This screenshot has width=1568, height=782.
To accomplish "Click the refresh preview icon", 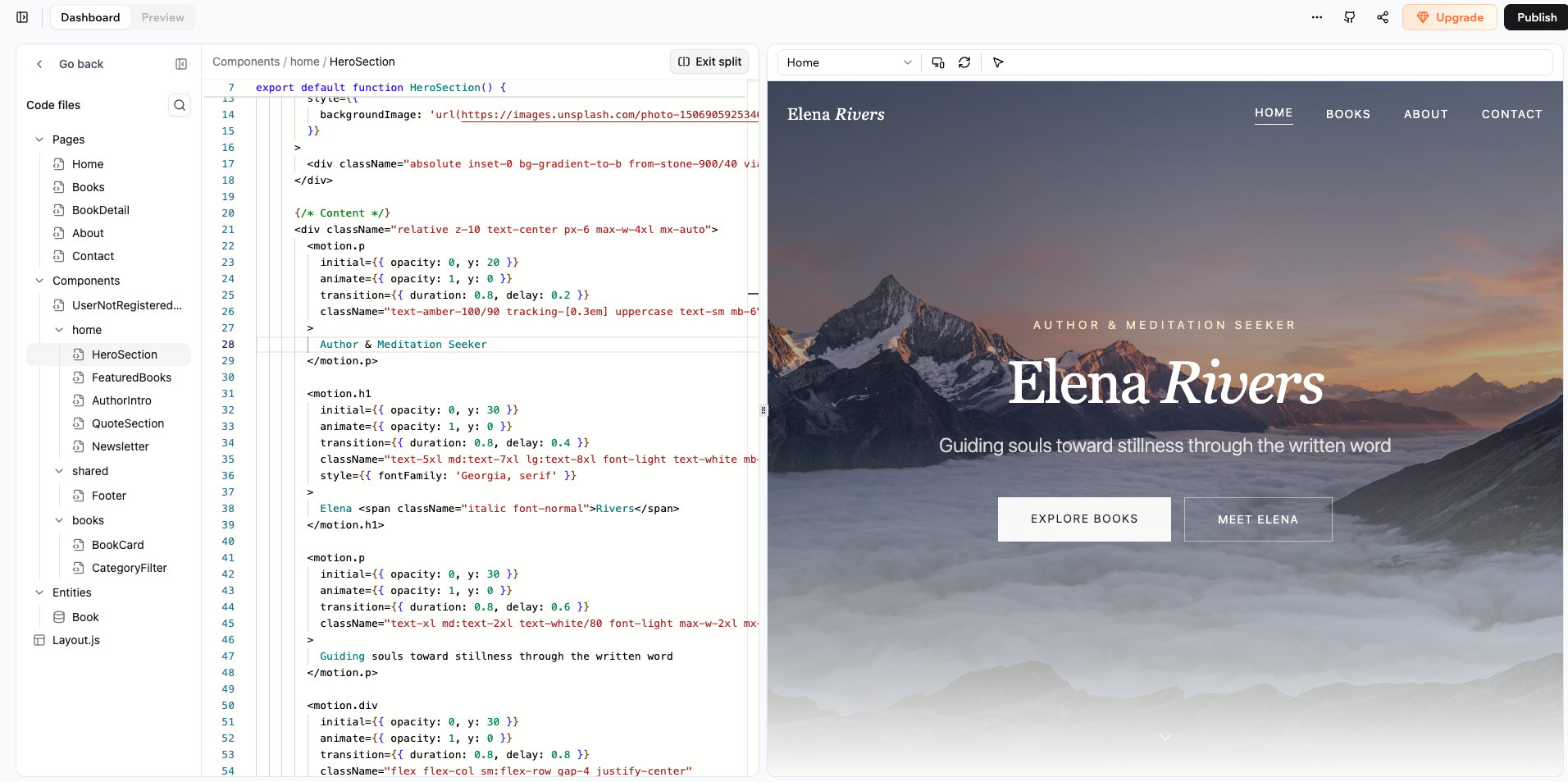I will click(x=965, y=62).
